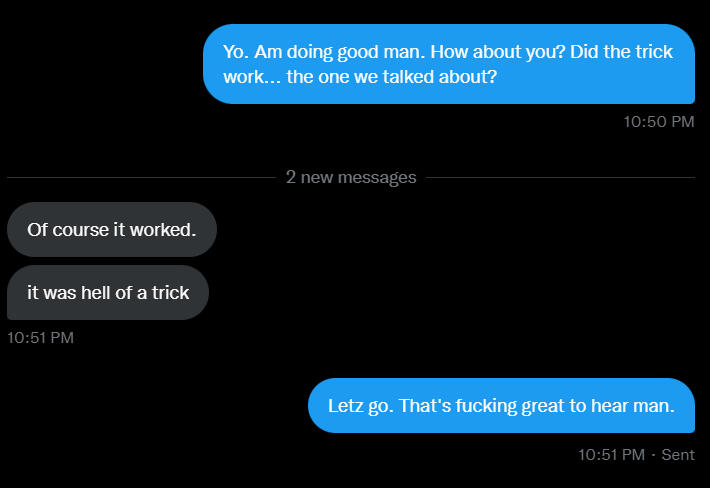Select the 10:50 PM timestamp

coord(658,122)
